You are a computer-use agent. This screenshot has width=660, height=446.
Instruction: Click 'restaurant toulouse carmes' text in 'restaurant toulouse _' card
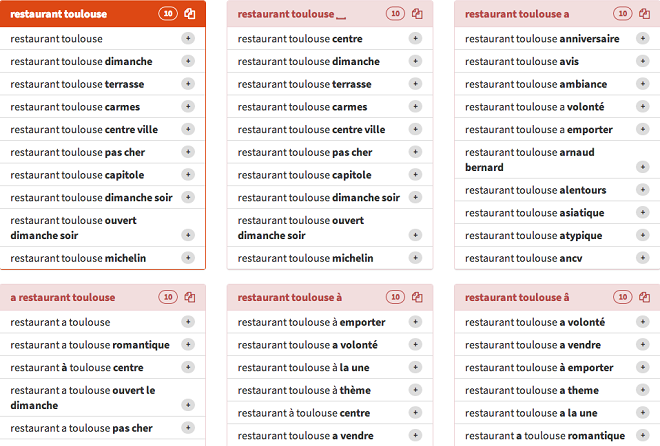click(x=302, y=107)
